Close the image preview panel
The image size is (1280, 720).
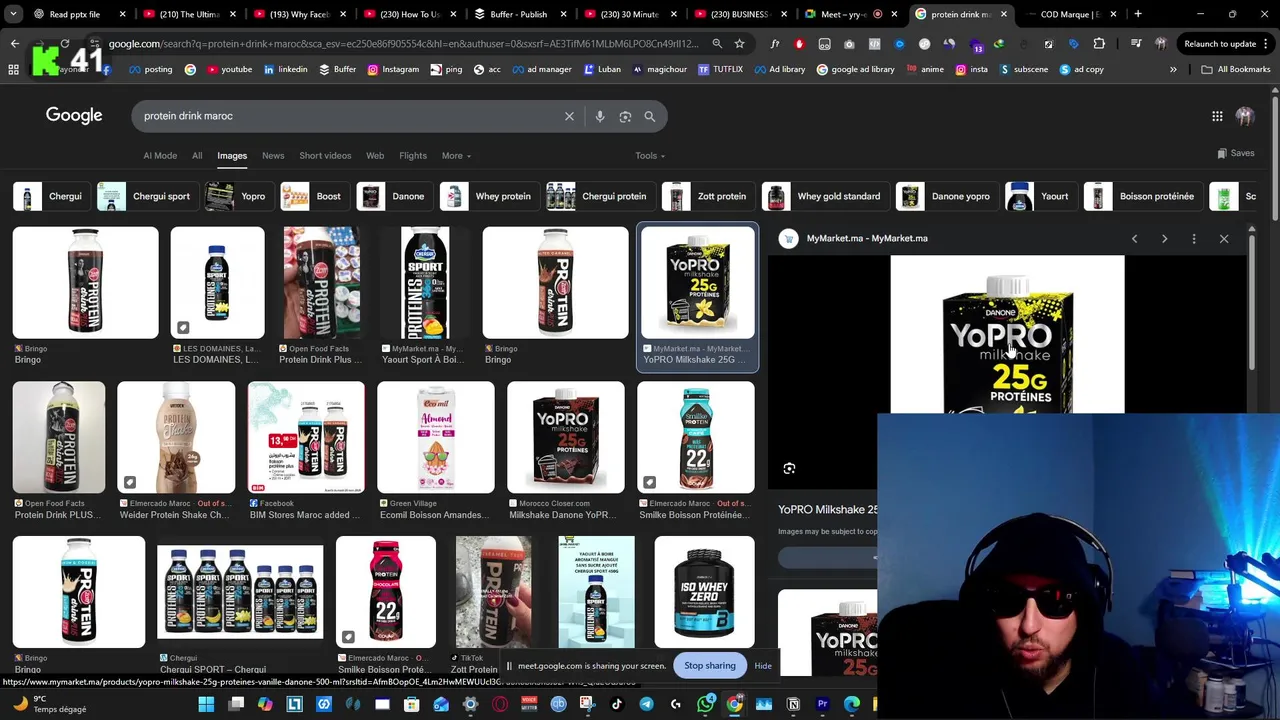coord(1224,239)
